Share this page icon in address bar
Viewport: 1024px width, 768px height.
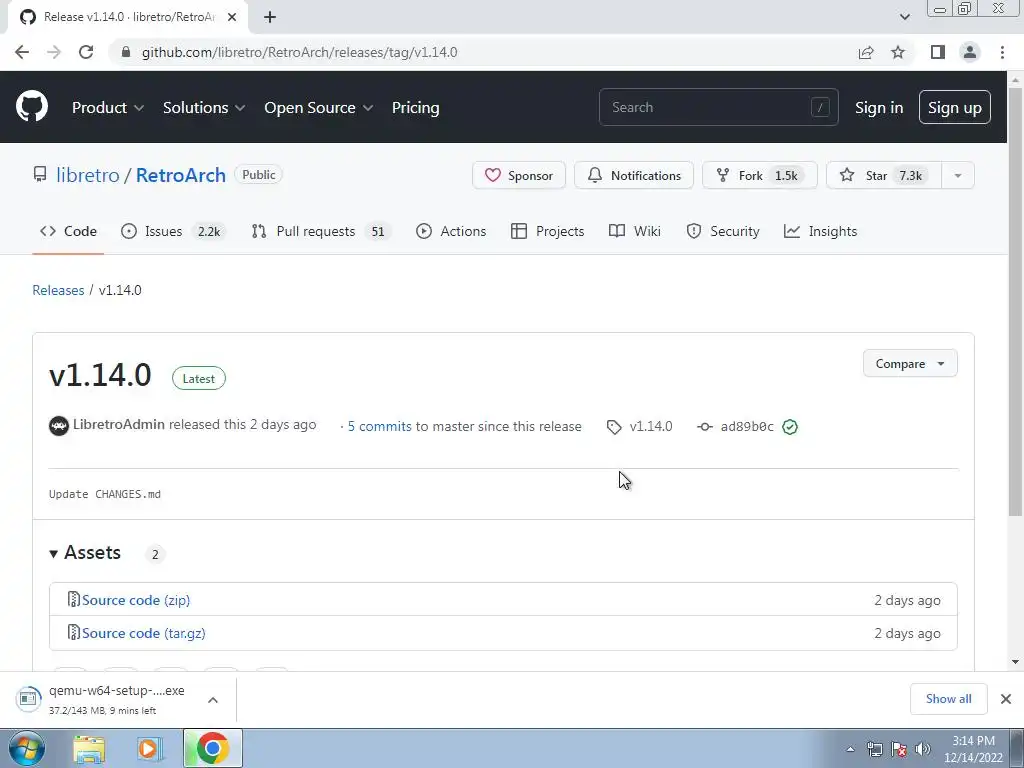coord(866,52)
